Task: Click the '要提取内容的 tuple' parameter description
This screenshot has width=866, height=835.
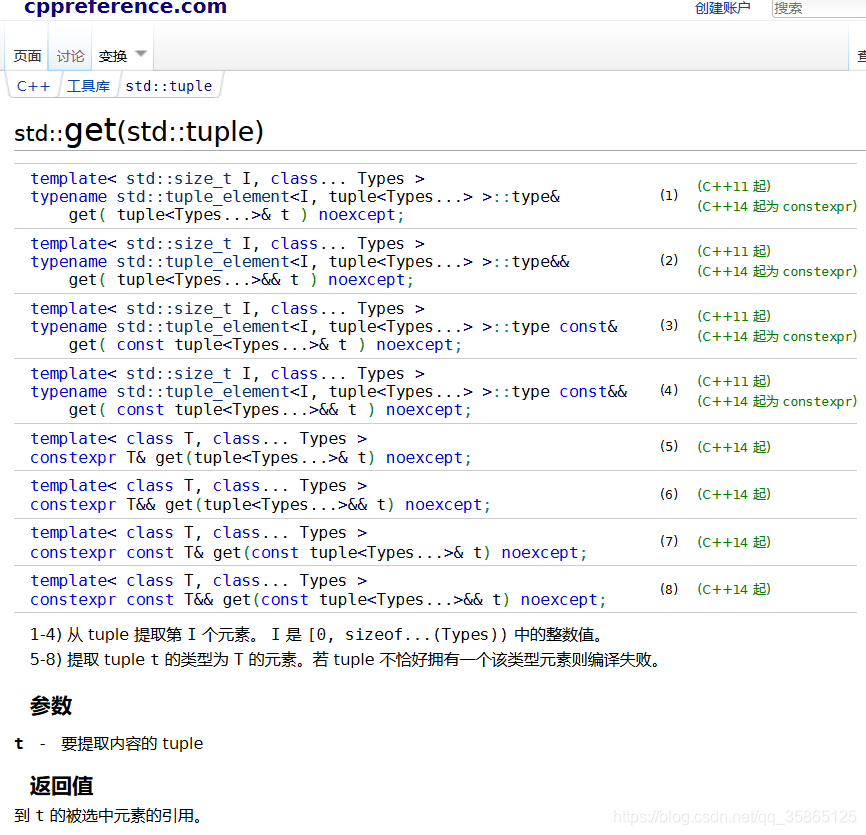Action: (x=132, y=744)
